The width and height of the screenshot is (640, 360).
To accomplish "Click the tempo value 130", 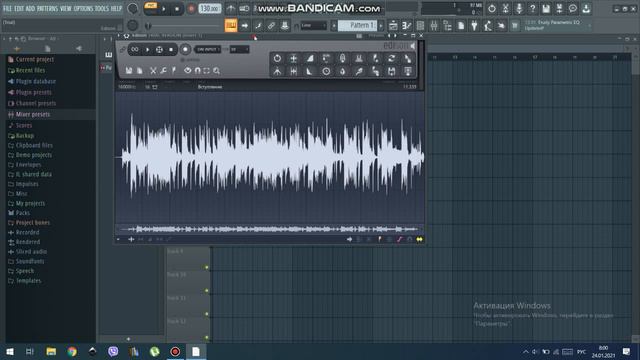I will [210, 9].
